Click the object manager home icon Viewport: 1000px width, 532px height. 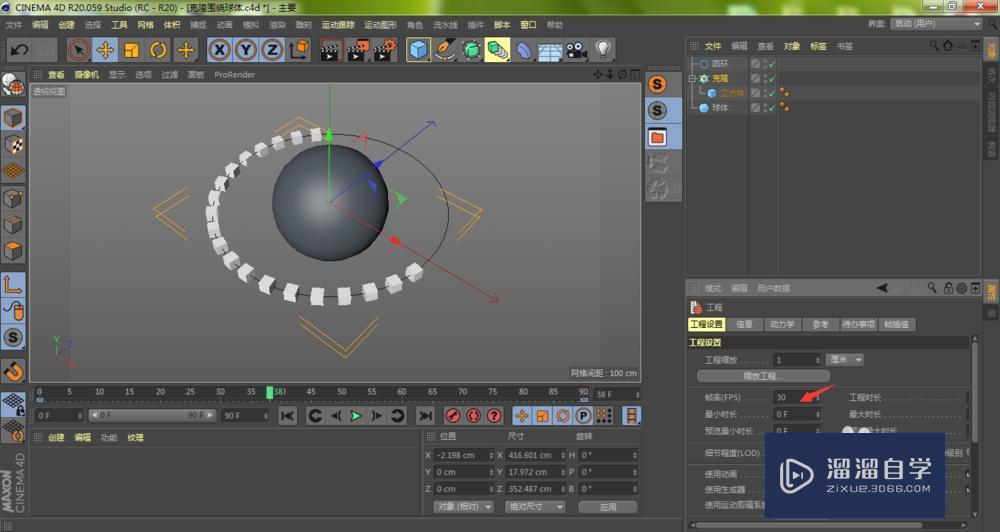point(948,46)
